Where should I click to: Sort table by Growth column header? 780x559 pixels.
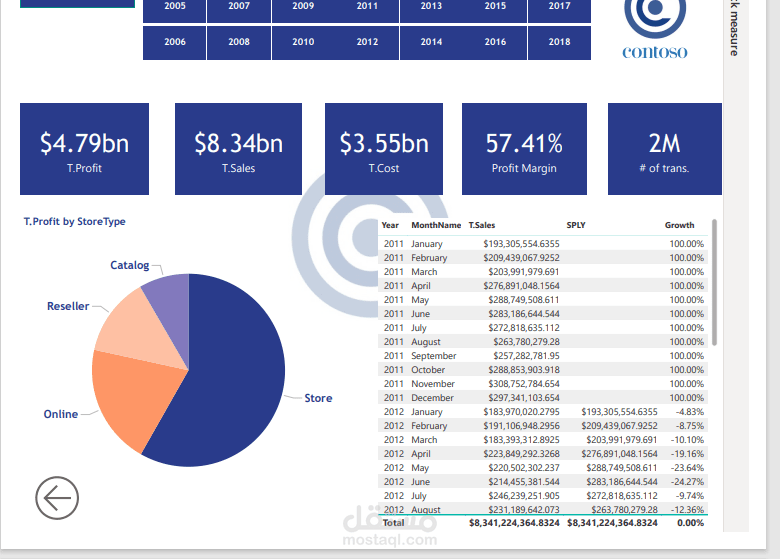[680, 225]
